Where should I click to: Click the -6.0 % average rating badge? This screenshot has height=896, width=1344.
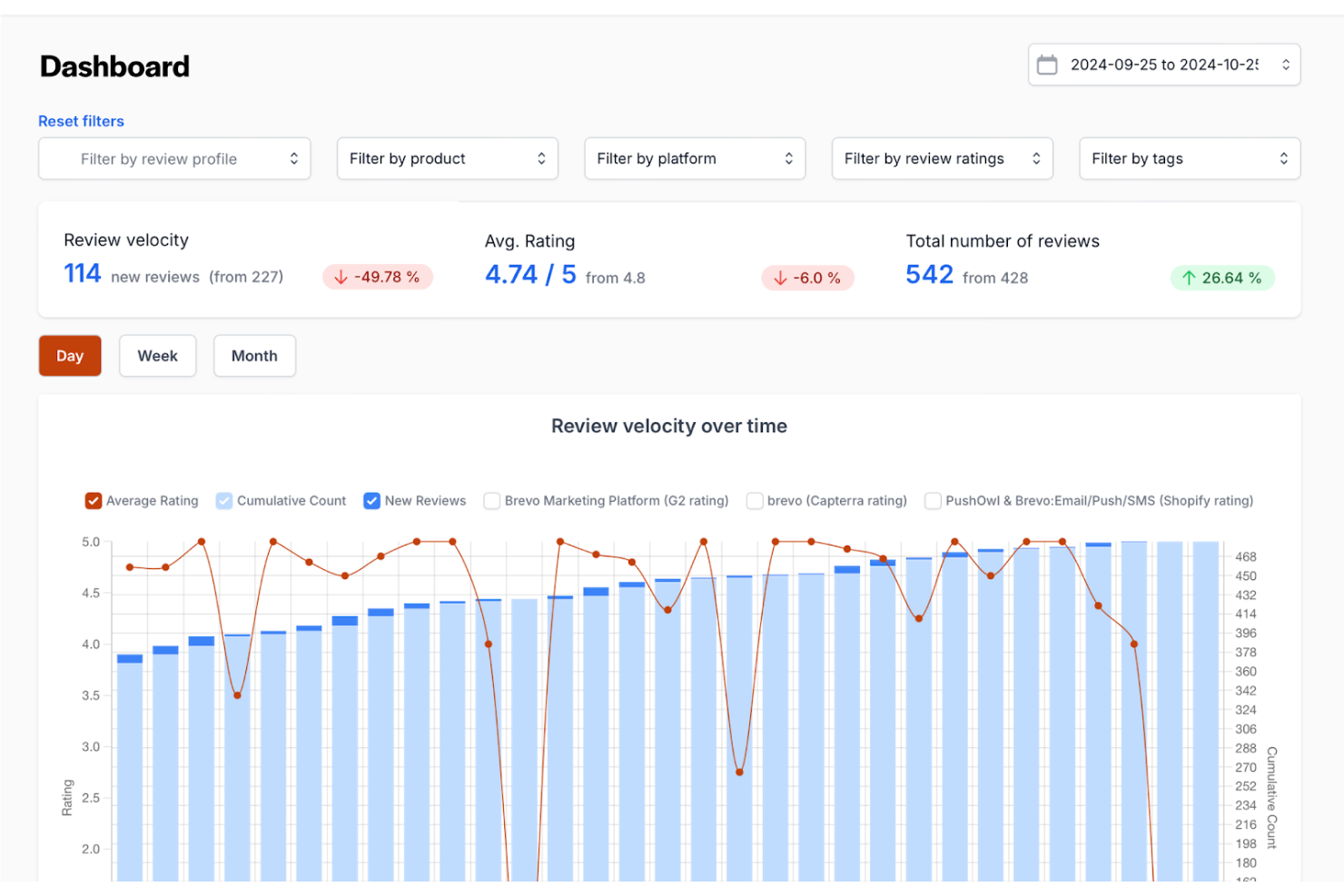[808, 278]
